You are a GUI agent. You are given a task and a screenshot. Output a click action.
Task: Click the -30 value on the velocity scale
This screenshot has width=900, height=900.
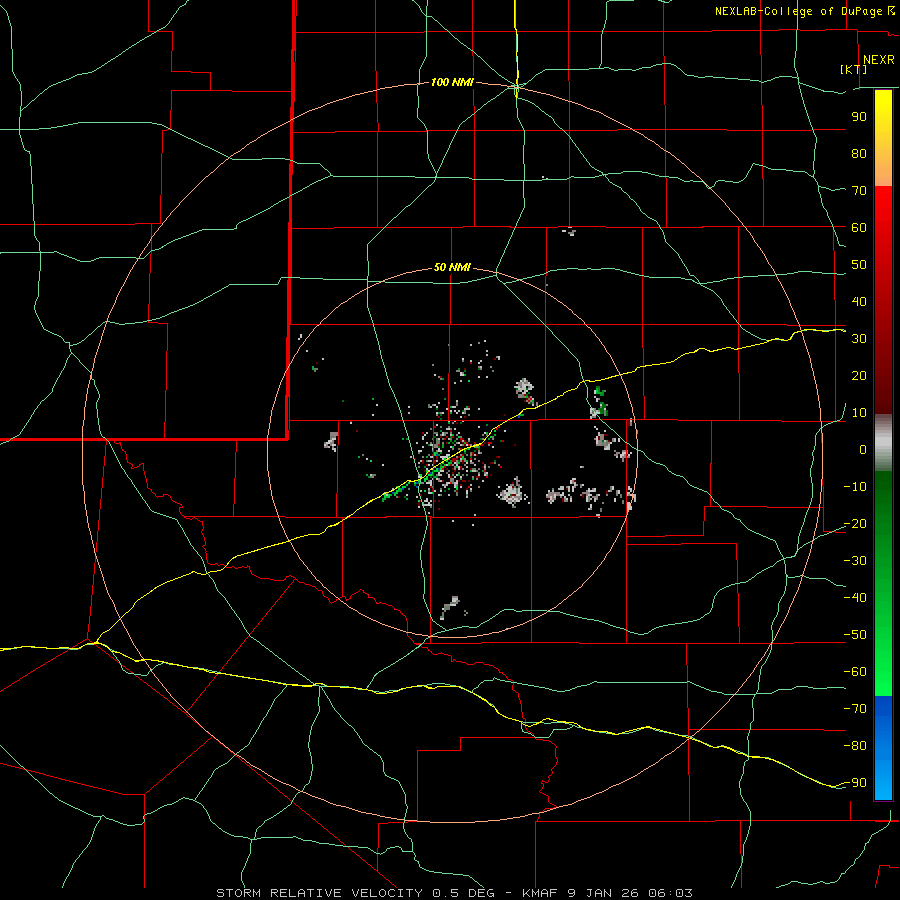click(x=855, y=561)
